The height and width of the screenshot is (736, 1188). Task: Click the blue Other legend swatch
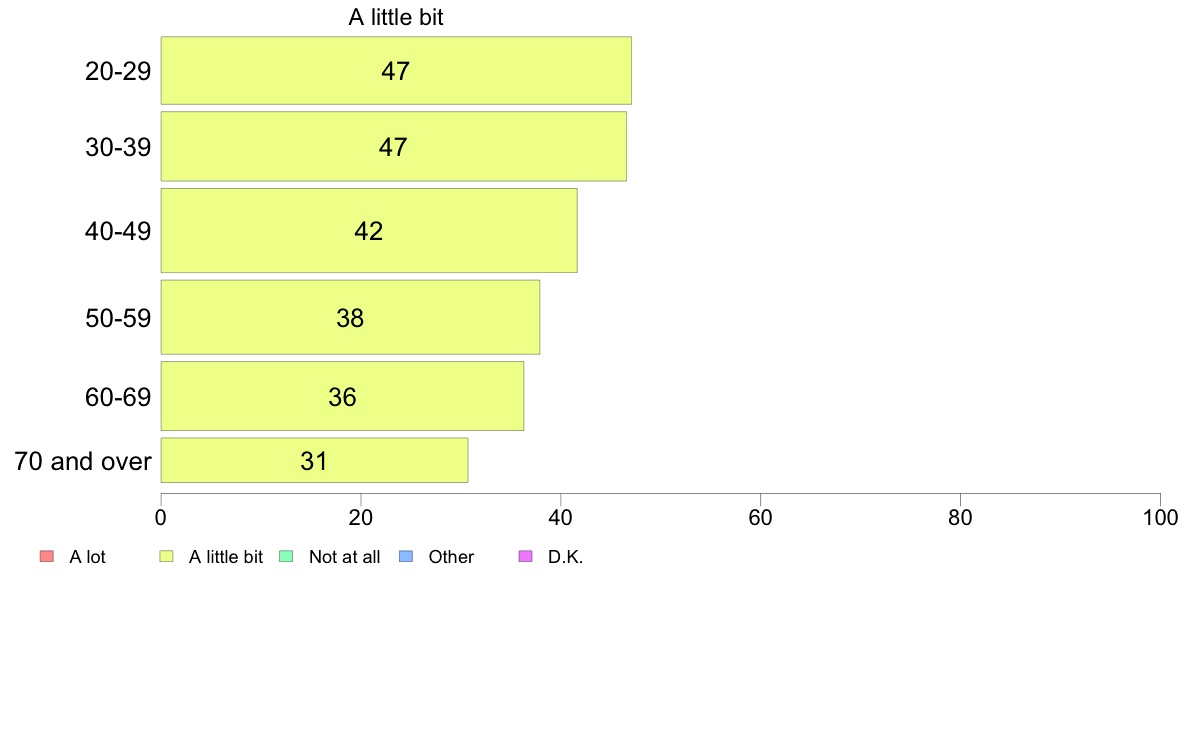(x=405, y=556)
